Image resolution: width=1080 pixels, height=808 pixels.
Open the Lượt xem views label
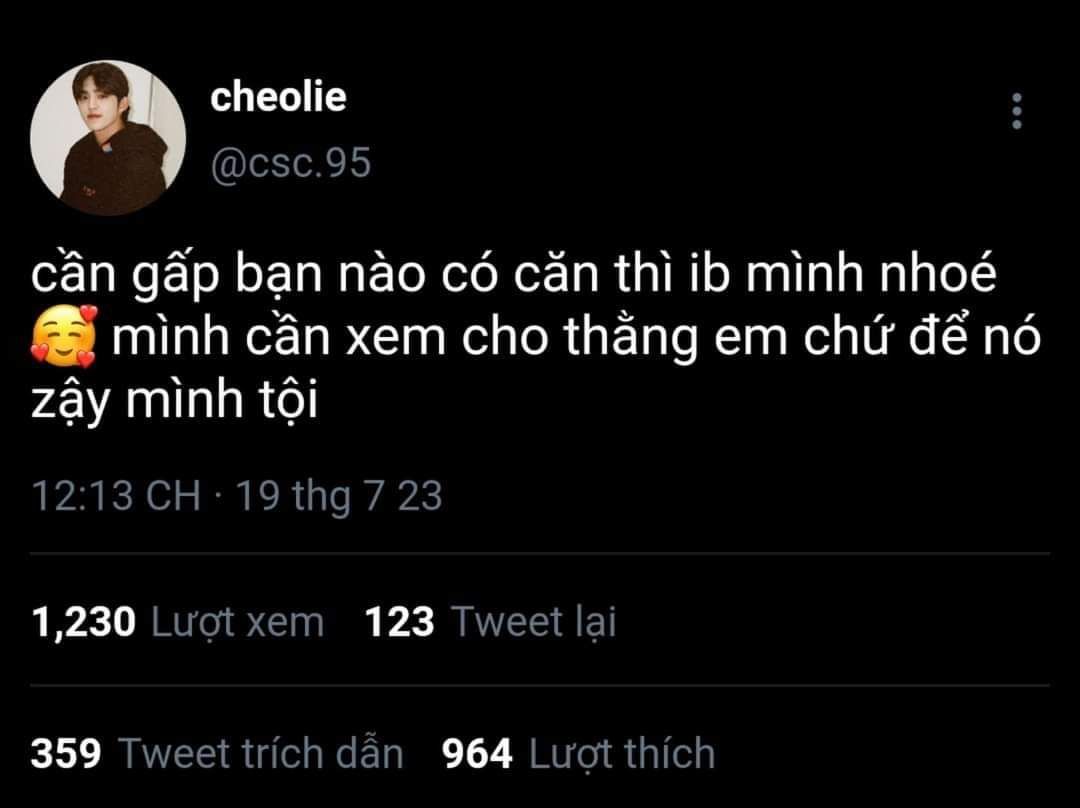pos(238,623)
